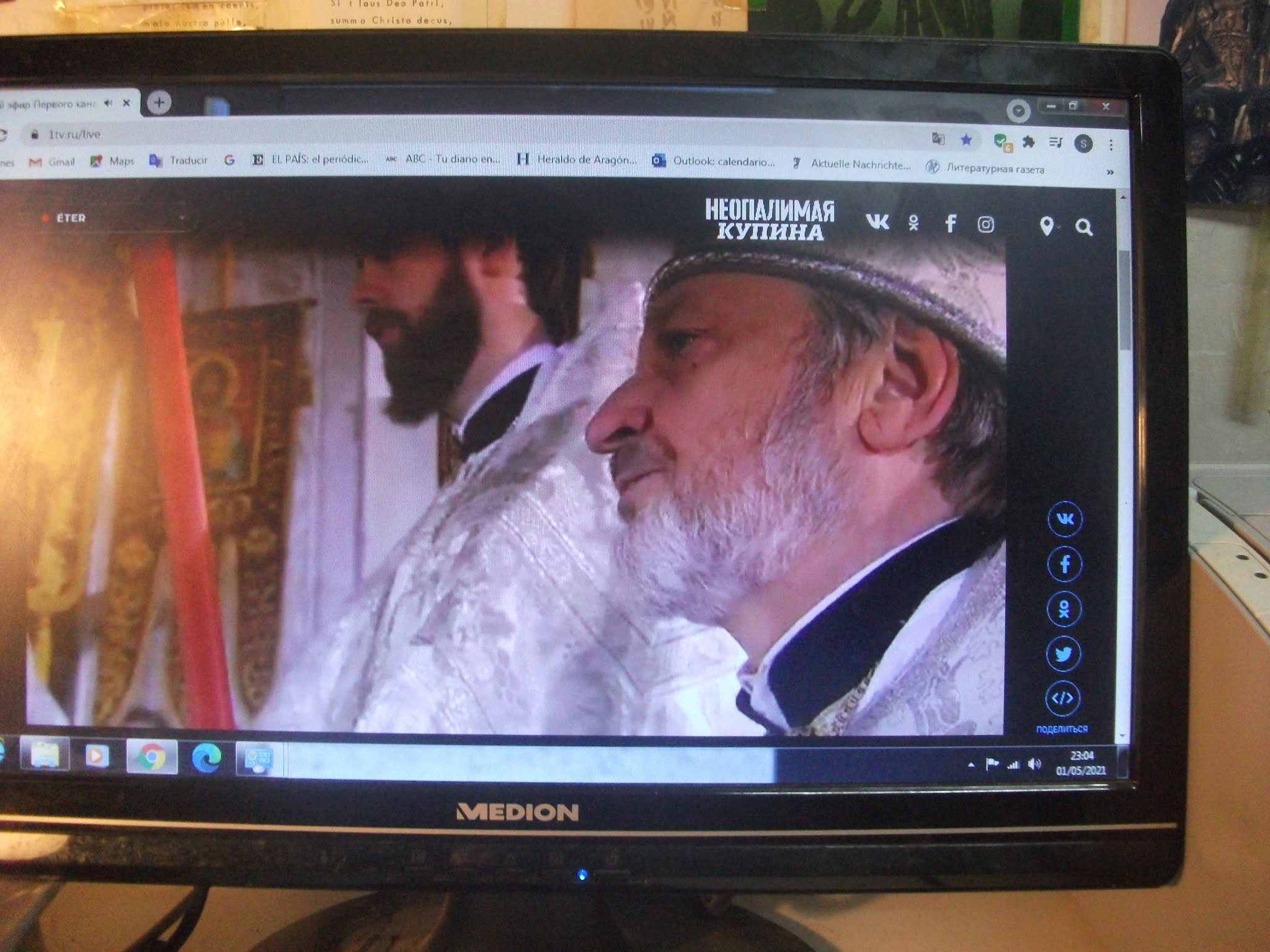Image resolution: width=1270 pixels, height=952 pixels.
Task: Open the Chrome three-dot menu
Action: pyautogui.click(x=1111, y=145)
